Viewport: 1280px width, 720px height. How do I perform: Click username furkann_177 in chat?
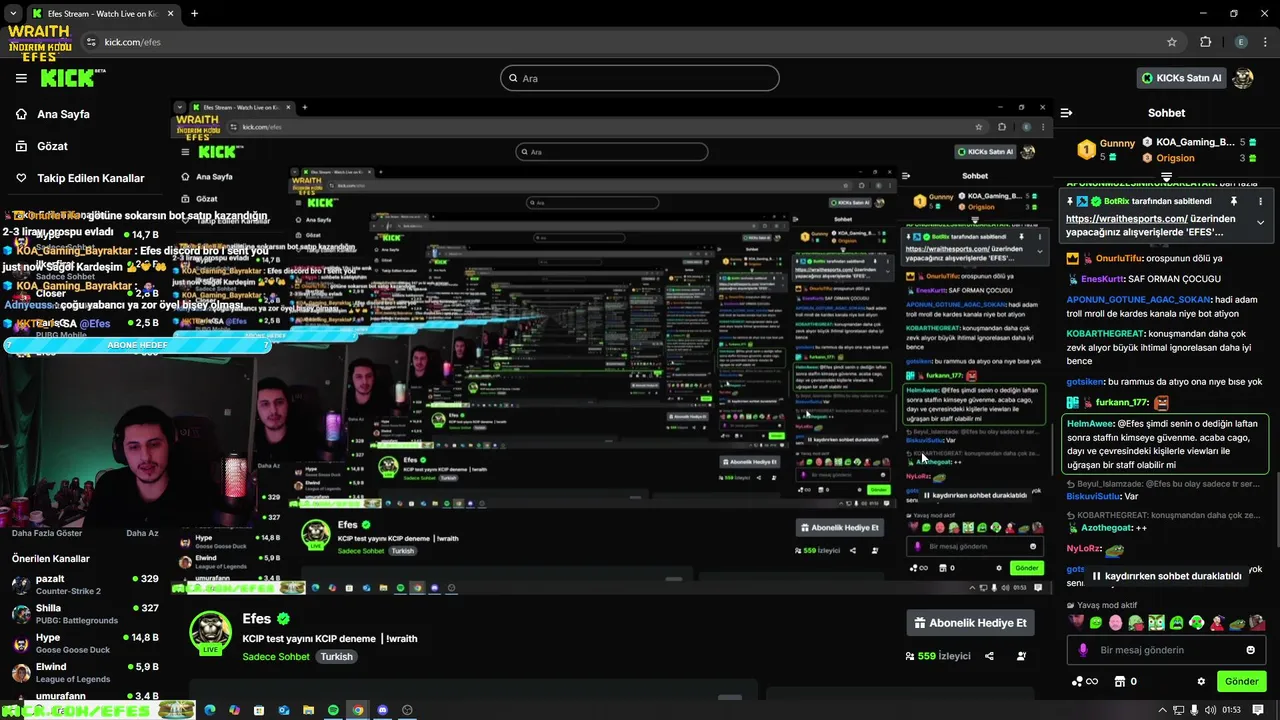click(1122, 402)
